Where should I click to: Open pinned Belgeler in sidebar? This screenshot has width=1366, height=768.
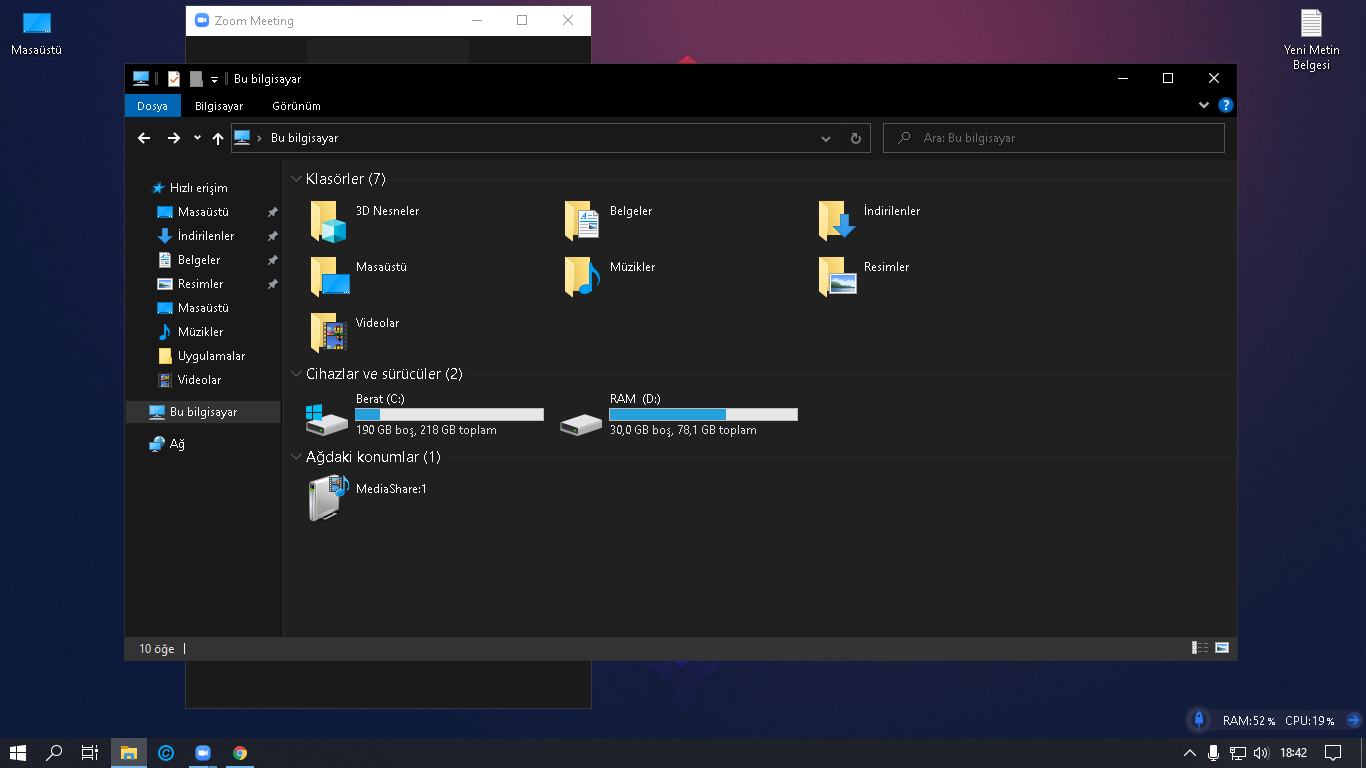189,260
